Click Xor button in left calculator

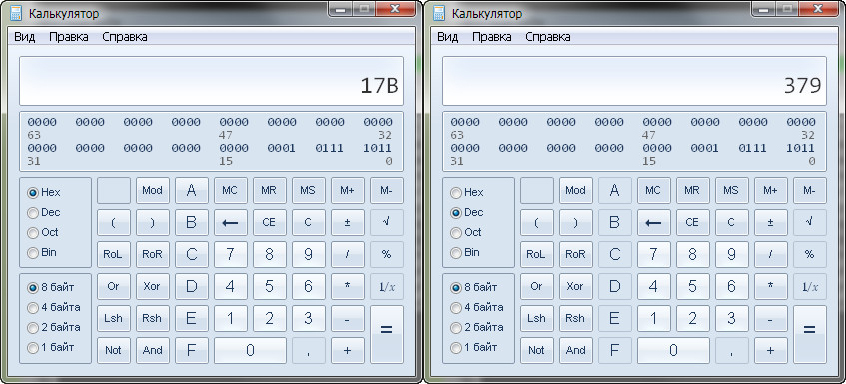(153, 286)
